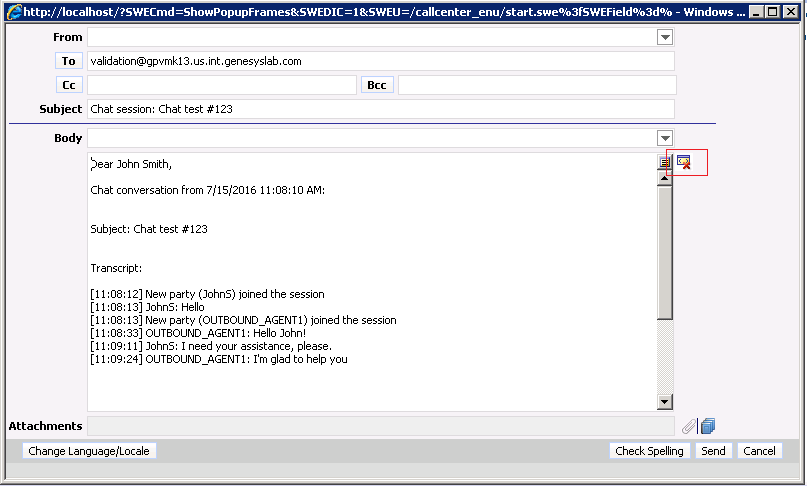Image resolution: width=807 pixels, height=486 pixels.
Task: Cancel the email message
Action: point(759,451)
